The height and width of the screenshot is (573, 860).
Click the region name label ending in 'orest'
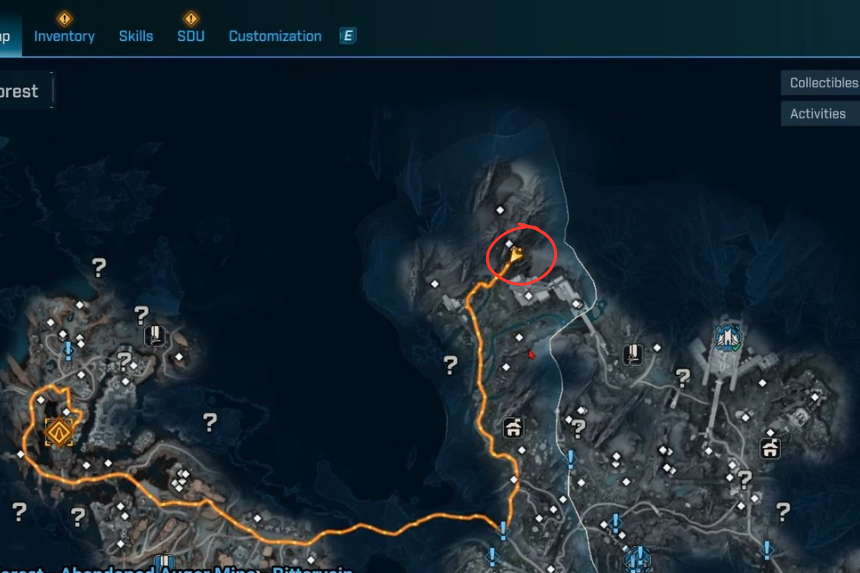[19, 91]
